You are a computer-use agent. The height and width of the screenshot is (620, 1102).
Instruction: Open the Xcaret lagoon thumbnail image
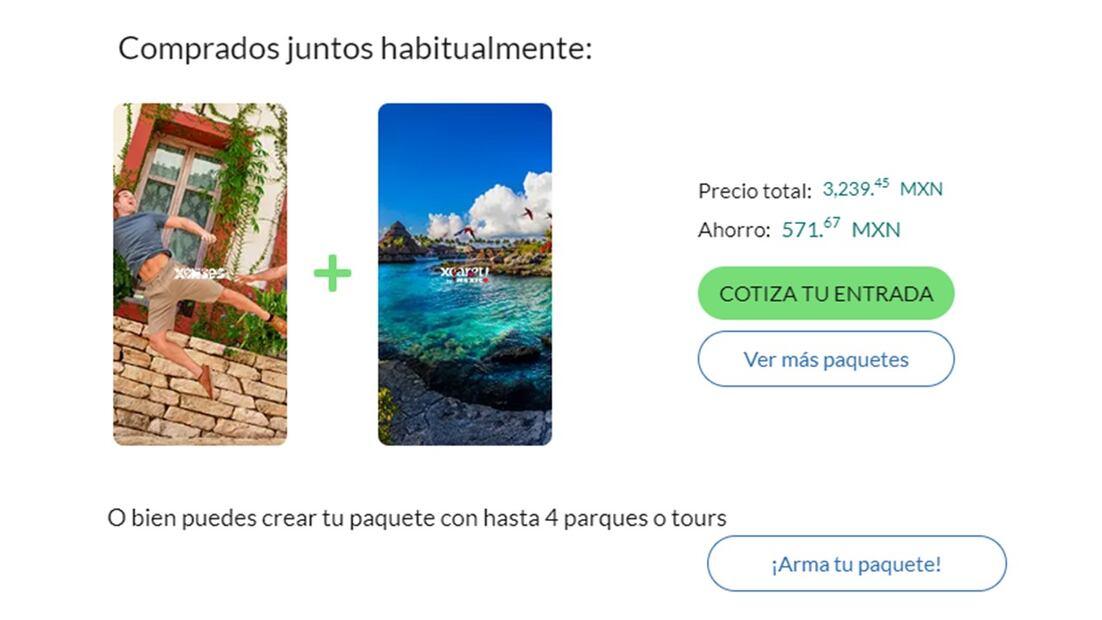(x=465, y=274)
